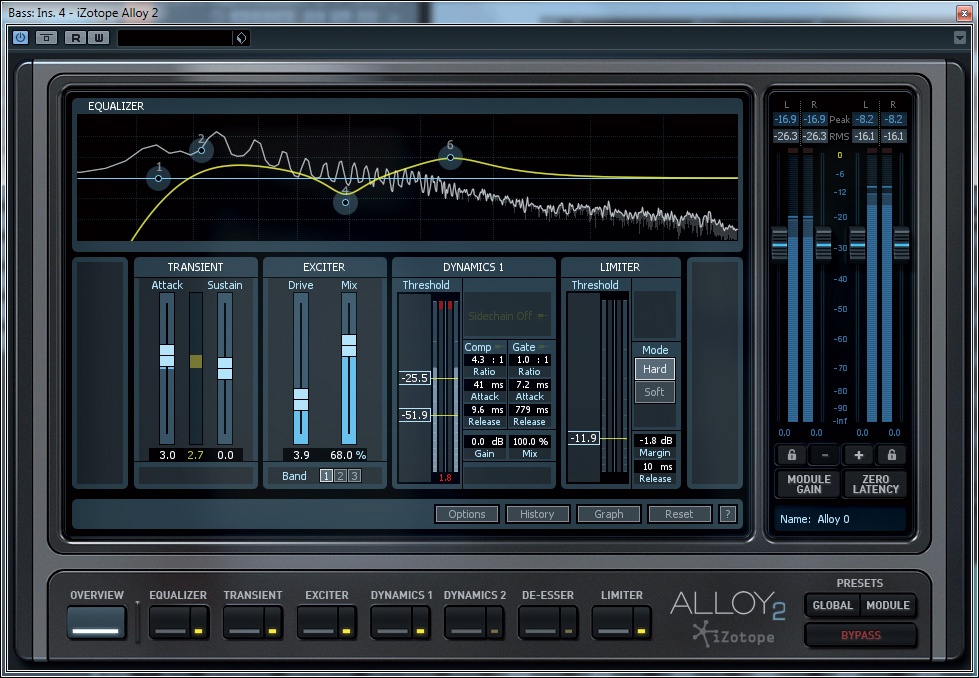Click the compressor ratio 4.3 : 1 field
The image size is (979, 678).
(x=485, y=360)
